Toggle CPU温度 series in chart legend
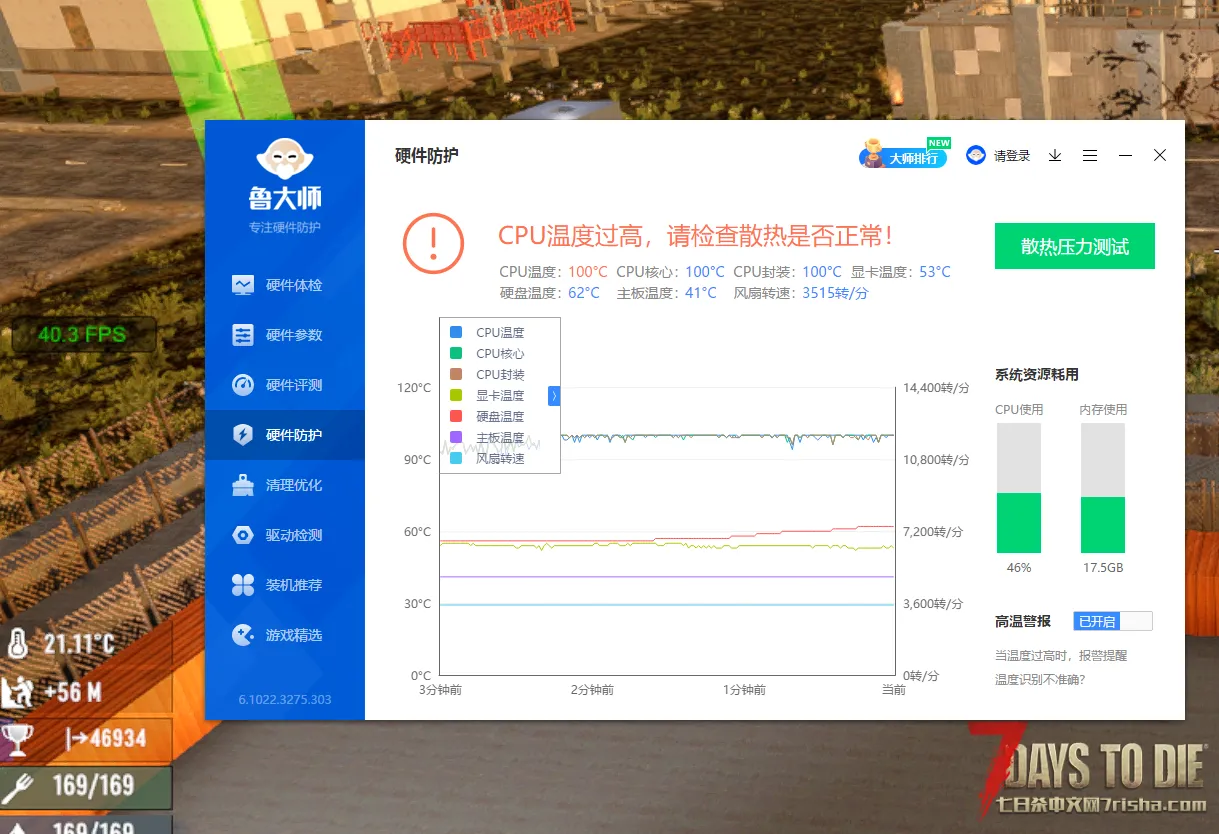The height and width of the screenshot is (834, 1219). 499,332
